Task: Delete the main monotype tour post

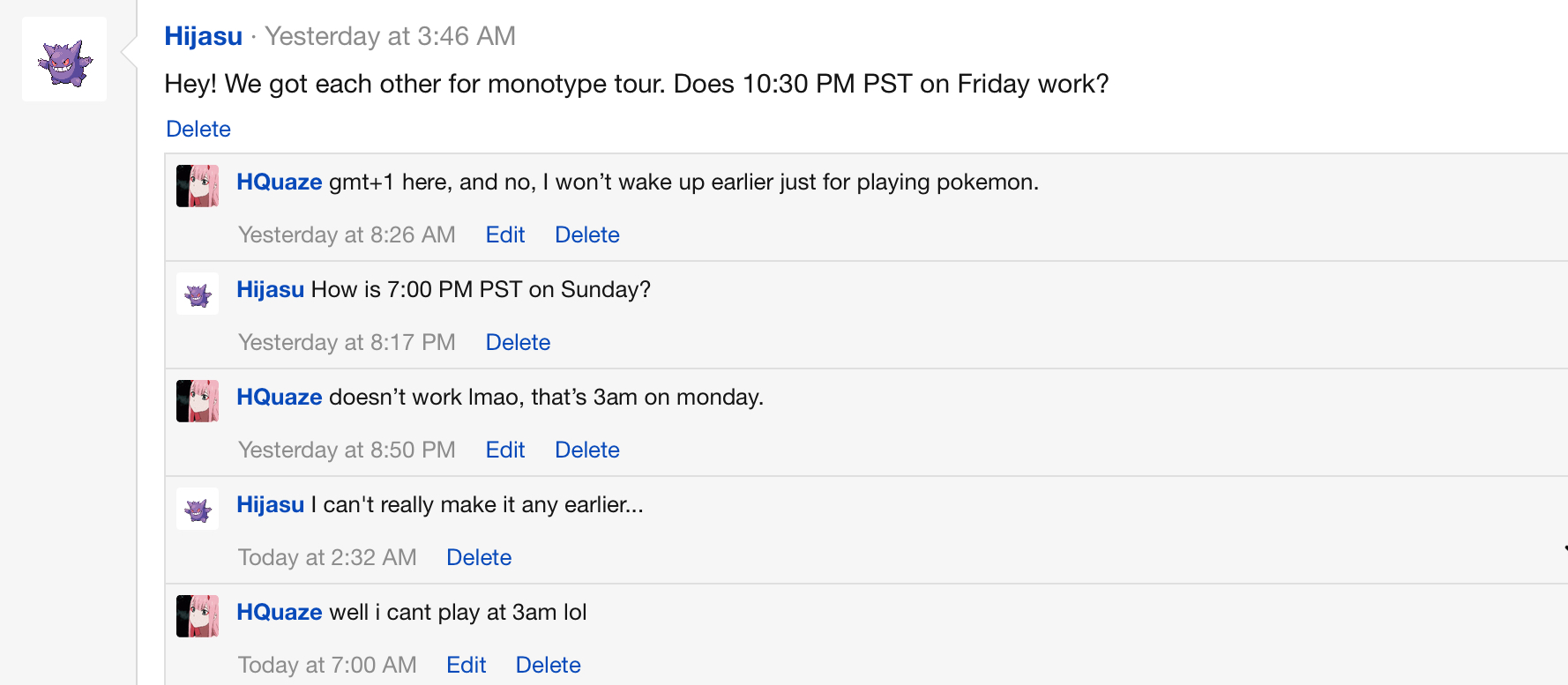Action: (x=198, y=129)
